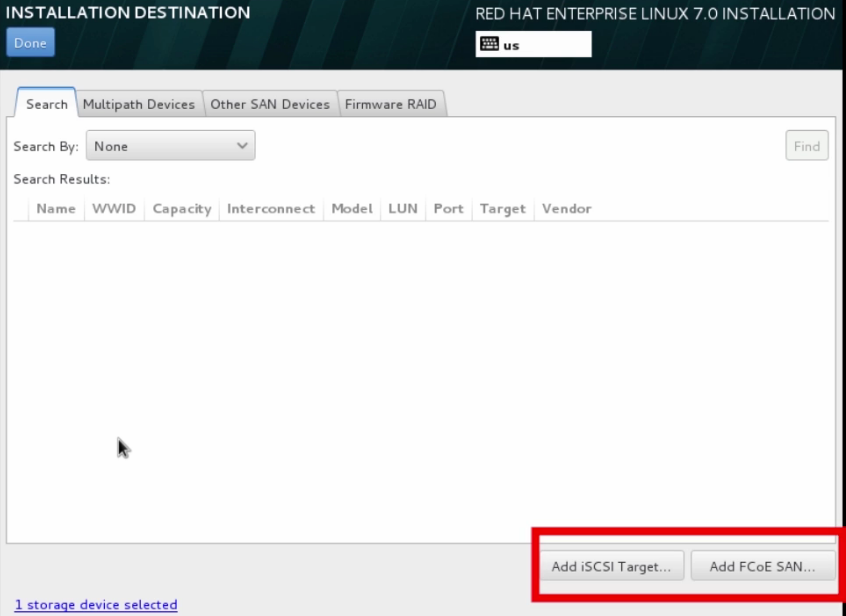Click the Vendor column header

click(567, 209)
